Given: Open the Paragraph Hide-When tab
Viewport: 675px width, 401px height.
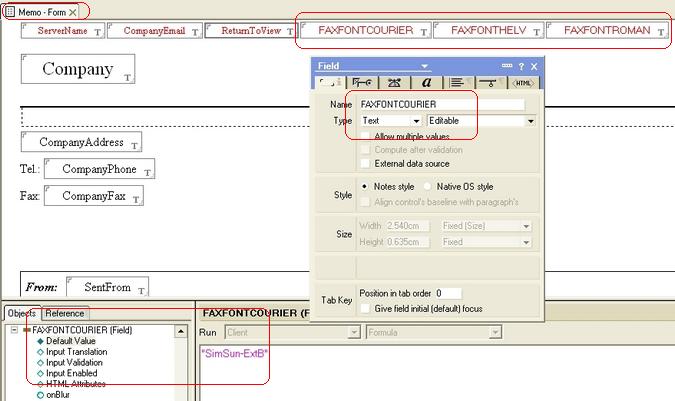Looking at the screenshot, I should coord(491,83).
